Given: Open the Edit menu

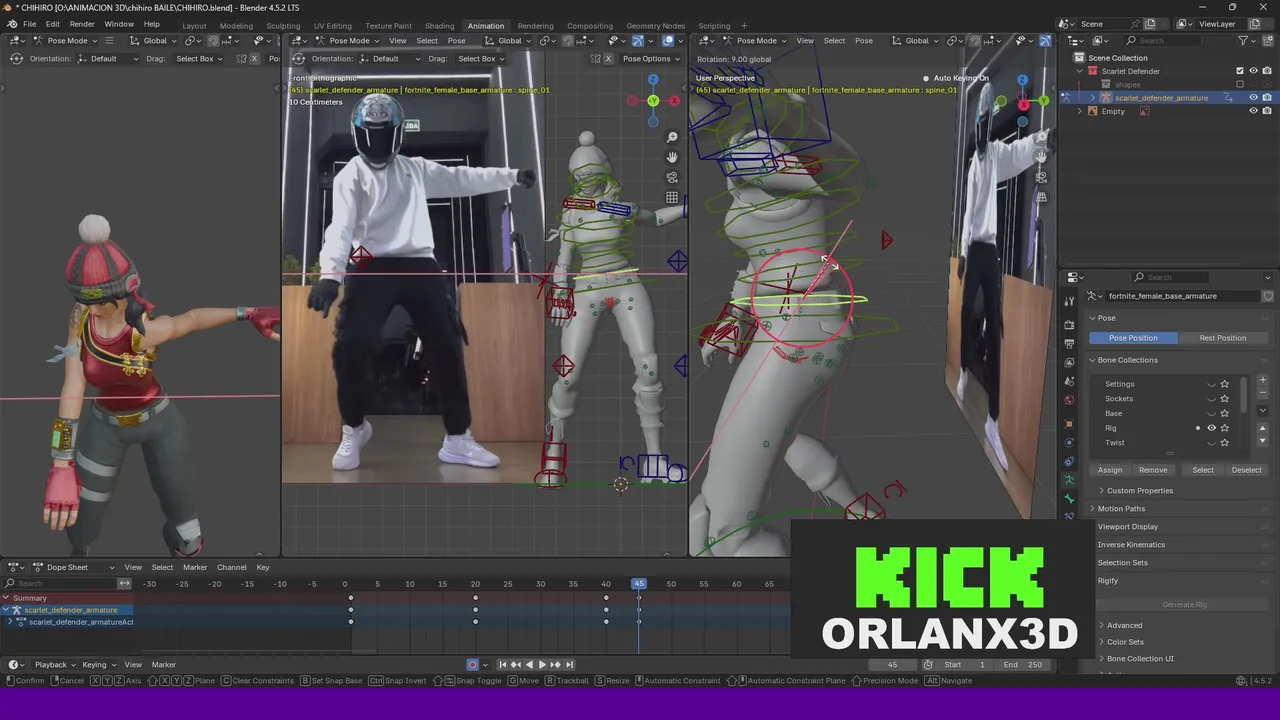Looking at the screenshot, I should (52, 24).
